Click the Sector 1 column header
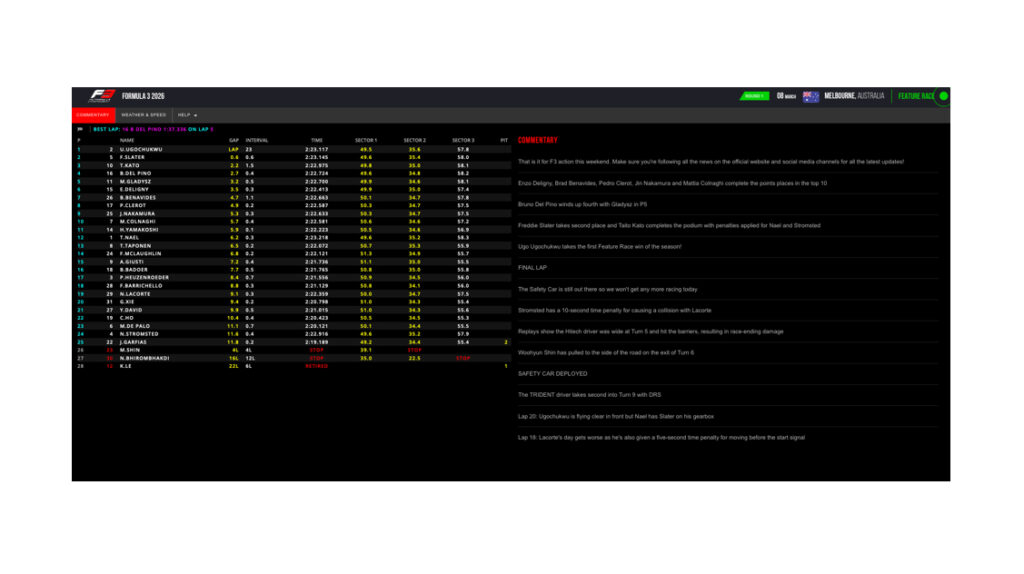1024x574 pixels. (x=366, y=140)
